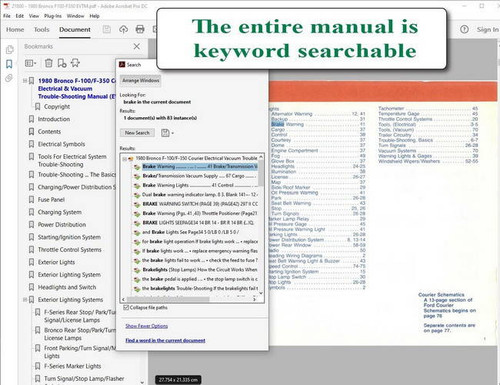500x385 pixels.
Task: Open the Starting/Ignition System bookmark
Action: pos(69,237)
